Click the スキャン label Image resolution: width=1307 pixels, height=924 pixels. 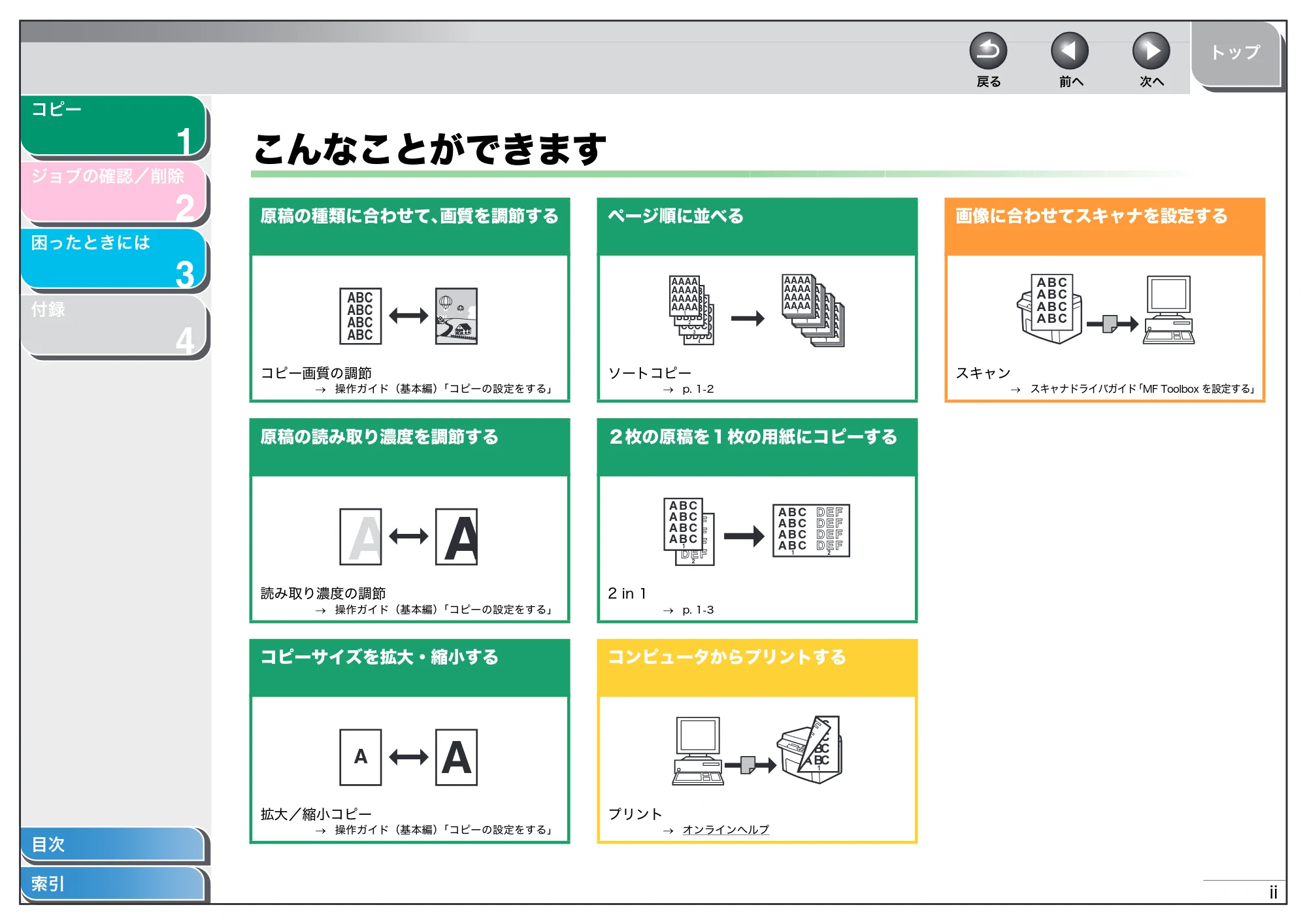(x=984, y=373)
